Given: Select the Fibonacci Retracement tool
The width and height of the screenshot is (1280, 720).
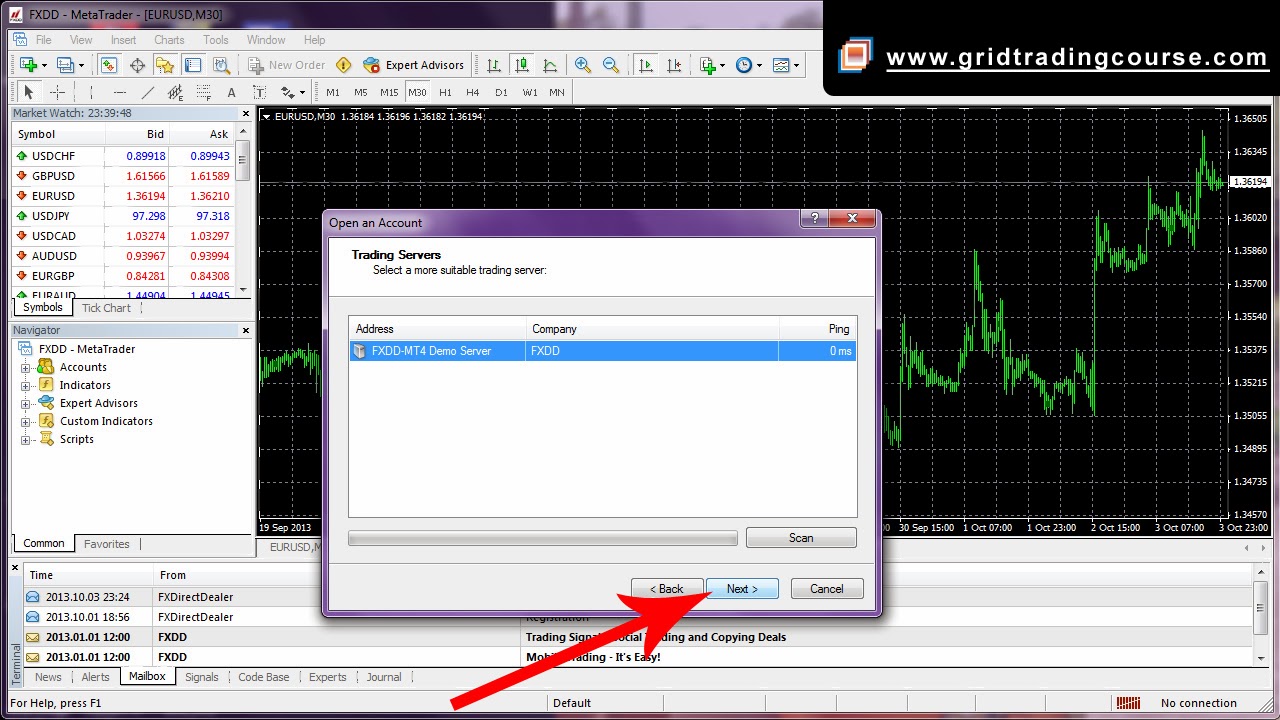Looking at the screenshot, I should tap(203, 92).
